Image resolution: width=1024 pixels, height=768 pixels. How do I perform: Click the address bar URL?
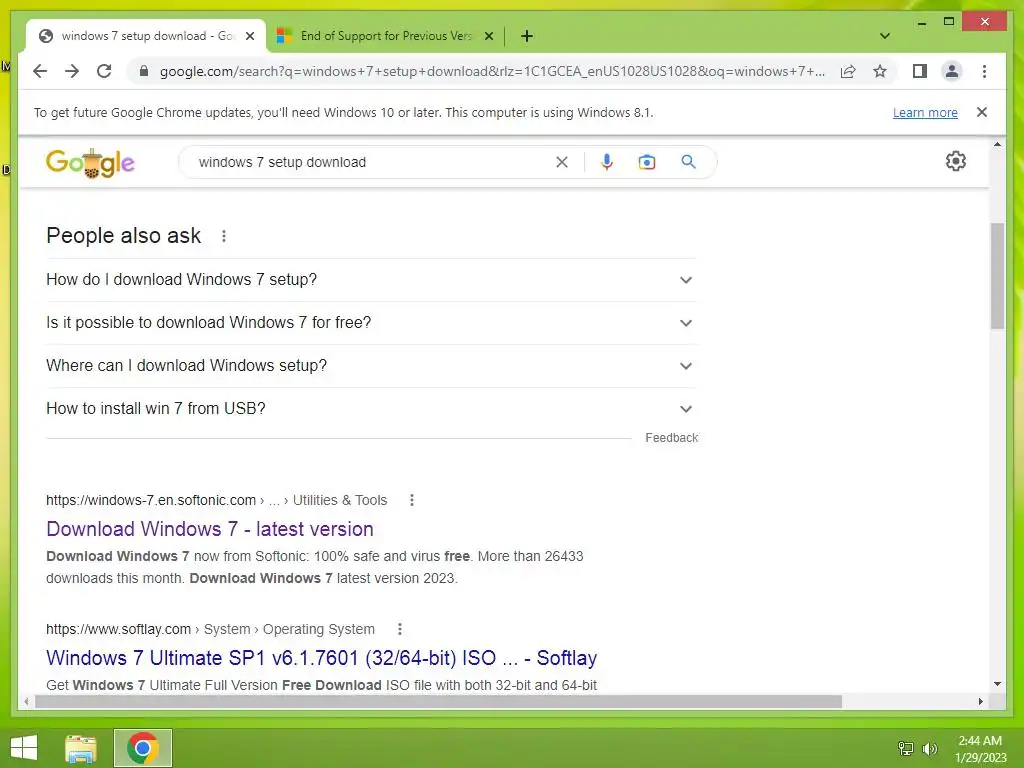click(x=492, y=71)
